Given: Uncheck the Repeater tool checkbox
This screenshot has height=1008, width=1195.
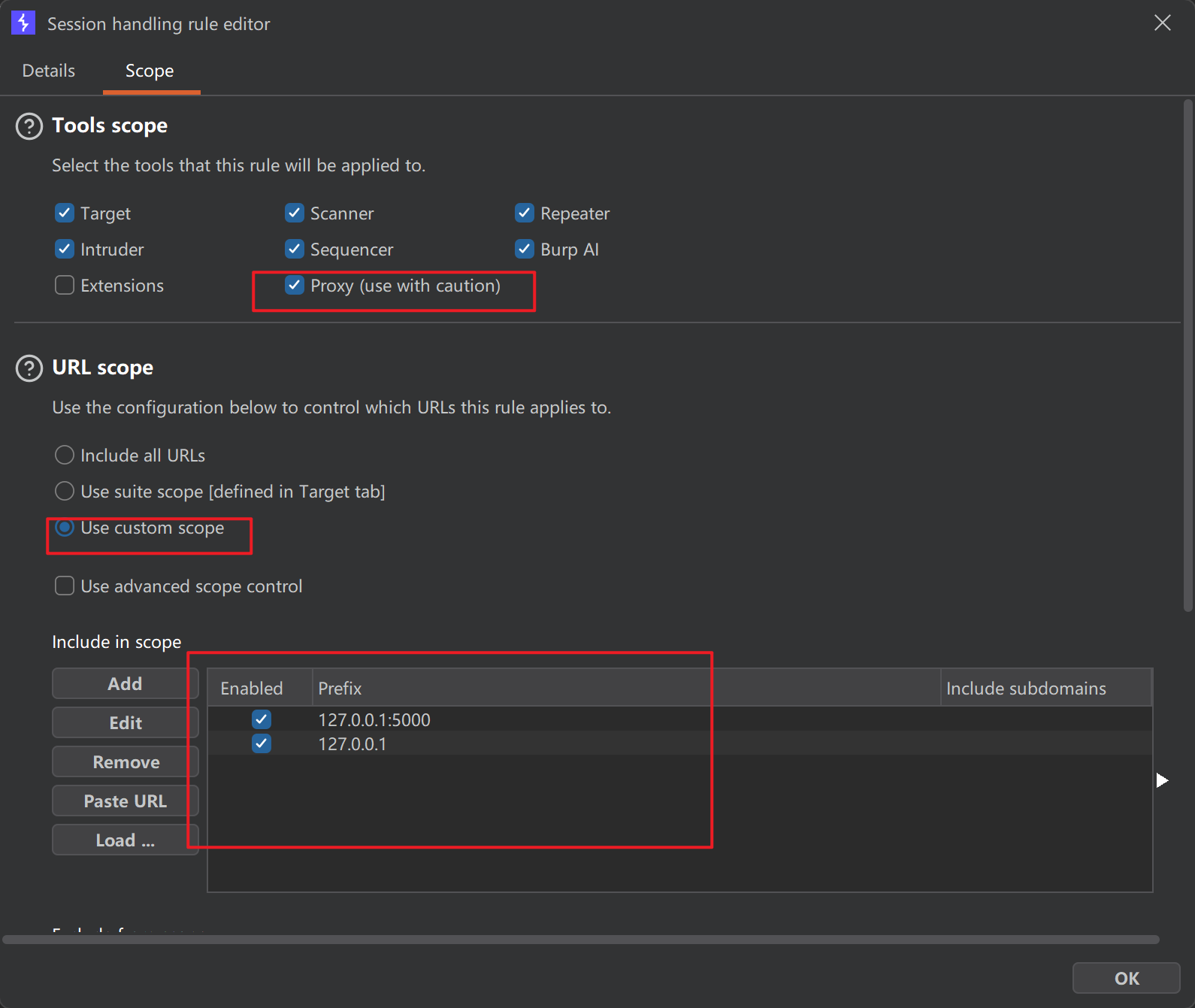Looking at the screenshot, I should (x=525, y=213).
